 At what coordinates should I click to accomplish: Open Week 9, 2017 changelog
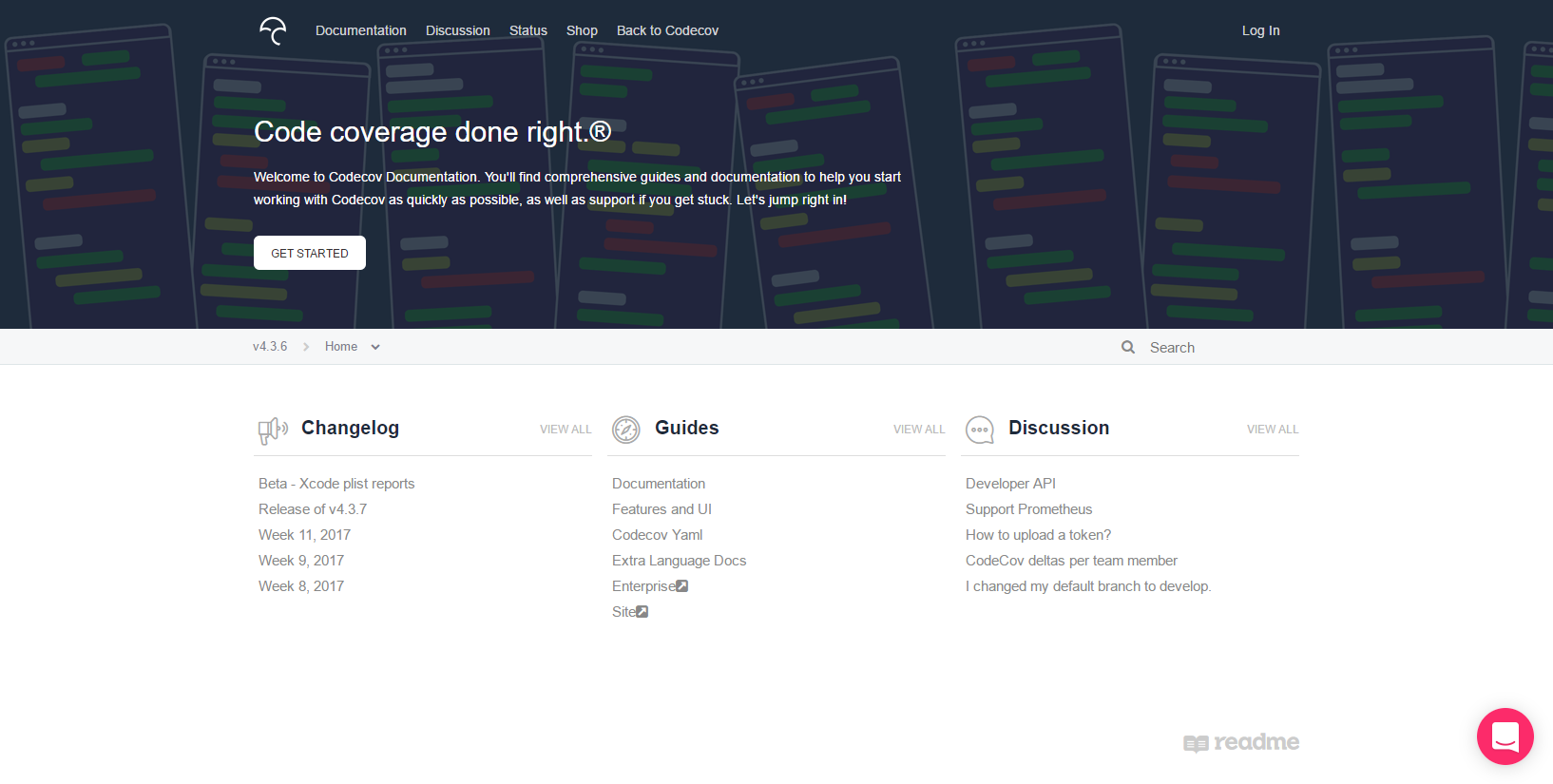point(301,561)
